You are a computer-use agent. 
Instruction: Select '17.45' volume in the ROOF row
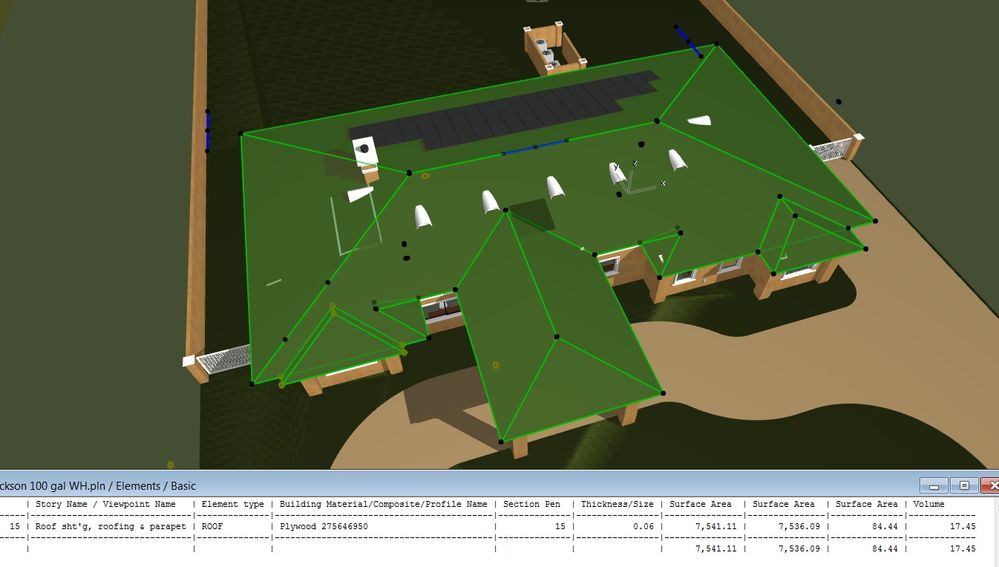point(963,526)
